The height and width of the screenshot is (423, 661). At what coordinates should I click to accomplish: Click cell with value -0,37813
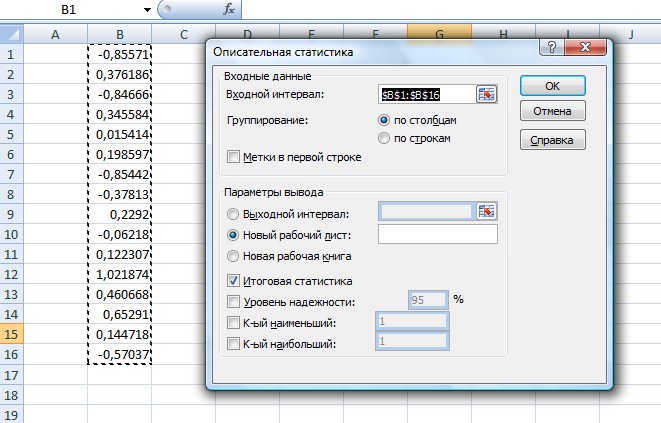[120, 194]
